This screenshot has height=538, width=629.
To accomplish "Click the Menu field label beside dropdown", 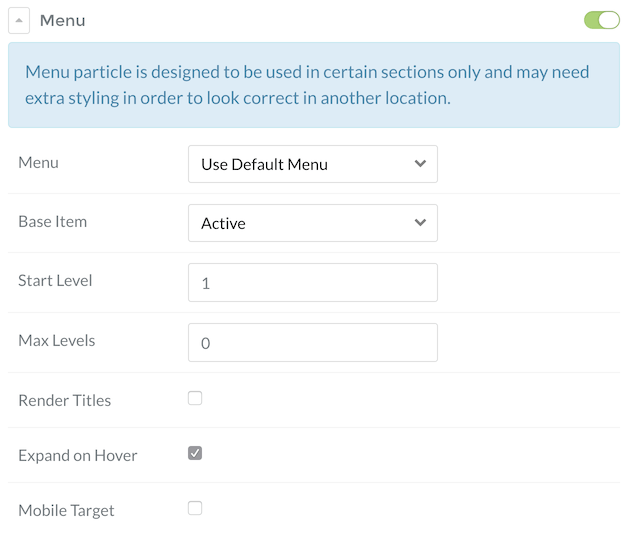I will [38, 162].
